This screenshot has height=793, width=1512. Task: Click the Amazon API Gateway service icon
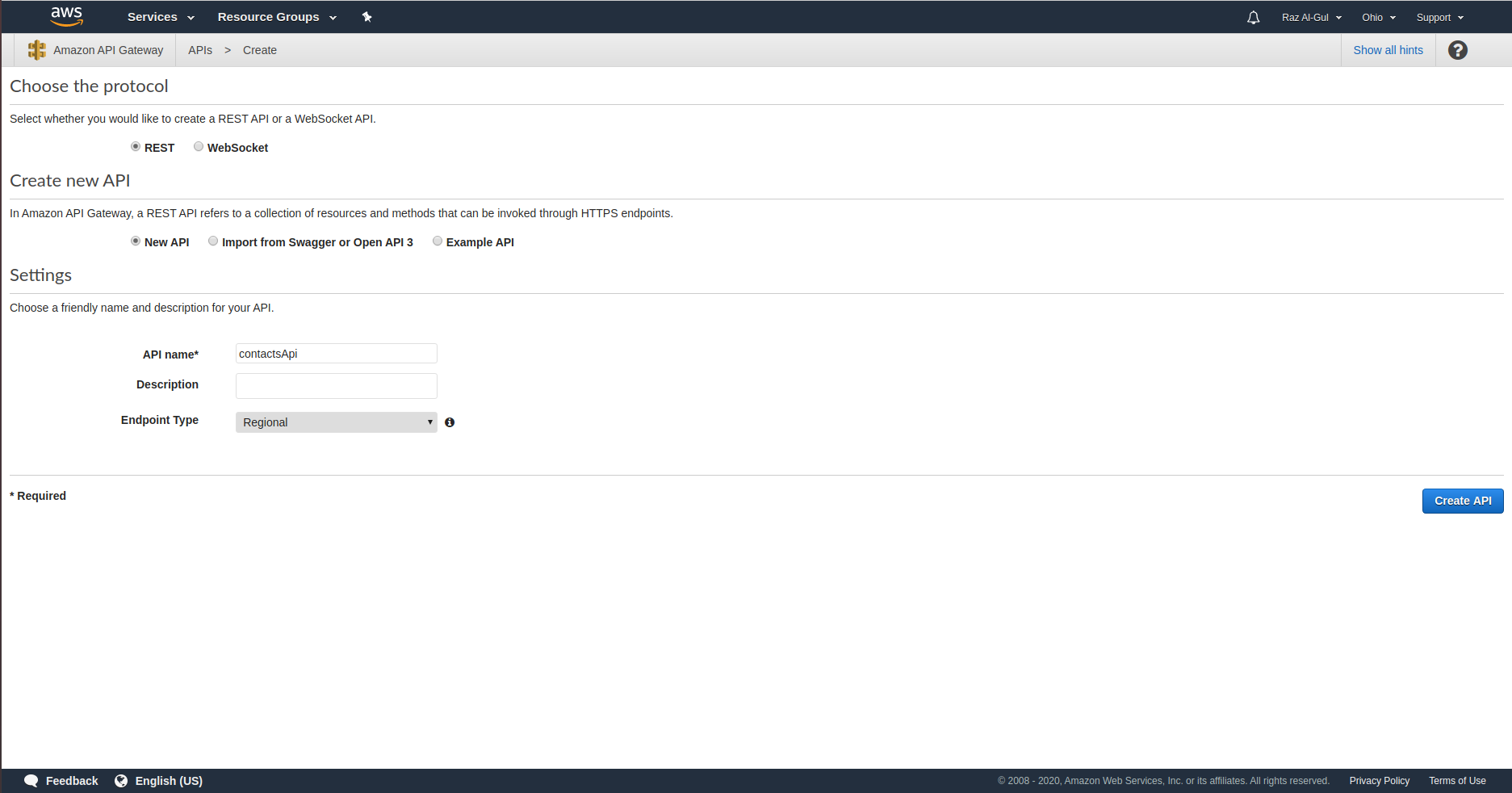[36, 49]
